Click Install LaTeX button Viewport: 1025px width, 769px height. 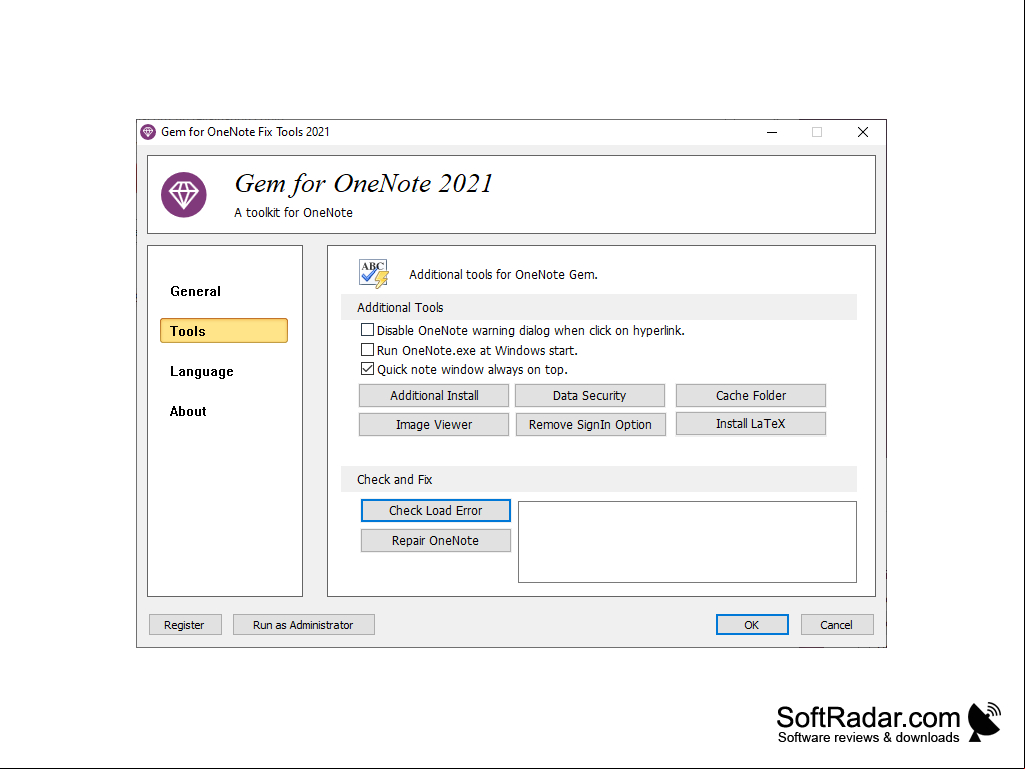pyautogui.click(x=751, y=424)
